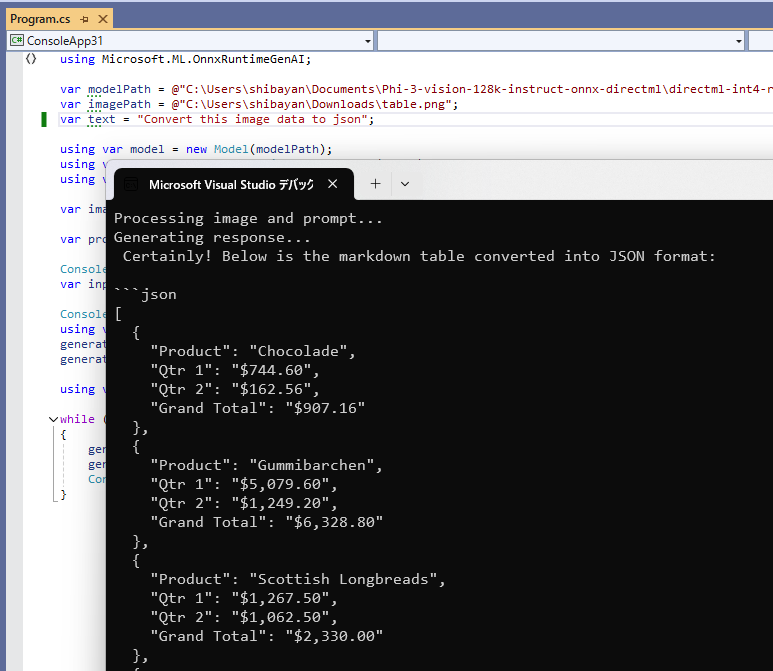
Task: Open the ConsoleApp31 project dropdown
Action: 368,41
